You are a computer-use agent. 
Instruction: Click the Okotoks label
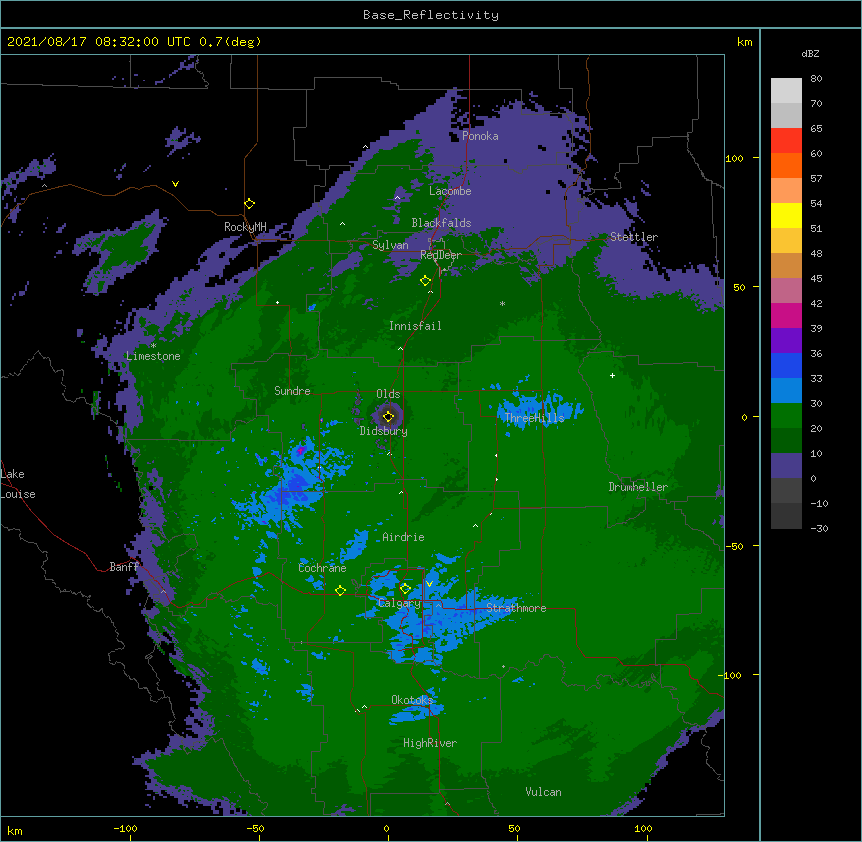pyautogui.click(x=412, y=700)
